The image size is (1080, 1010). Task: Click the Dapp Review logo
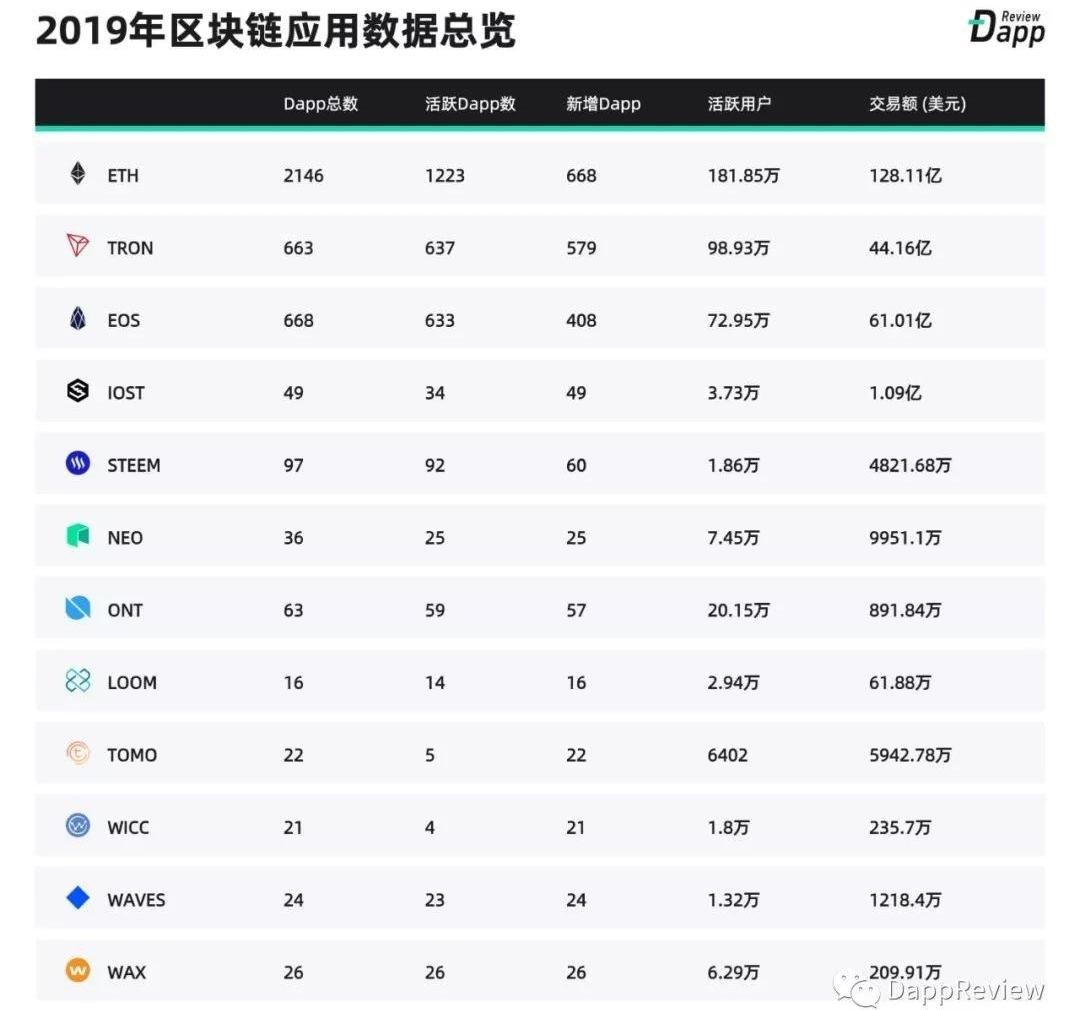pos(1006,29)
